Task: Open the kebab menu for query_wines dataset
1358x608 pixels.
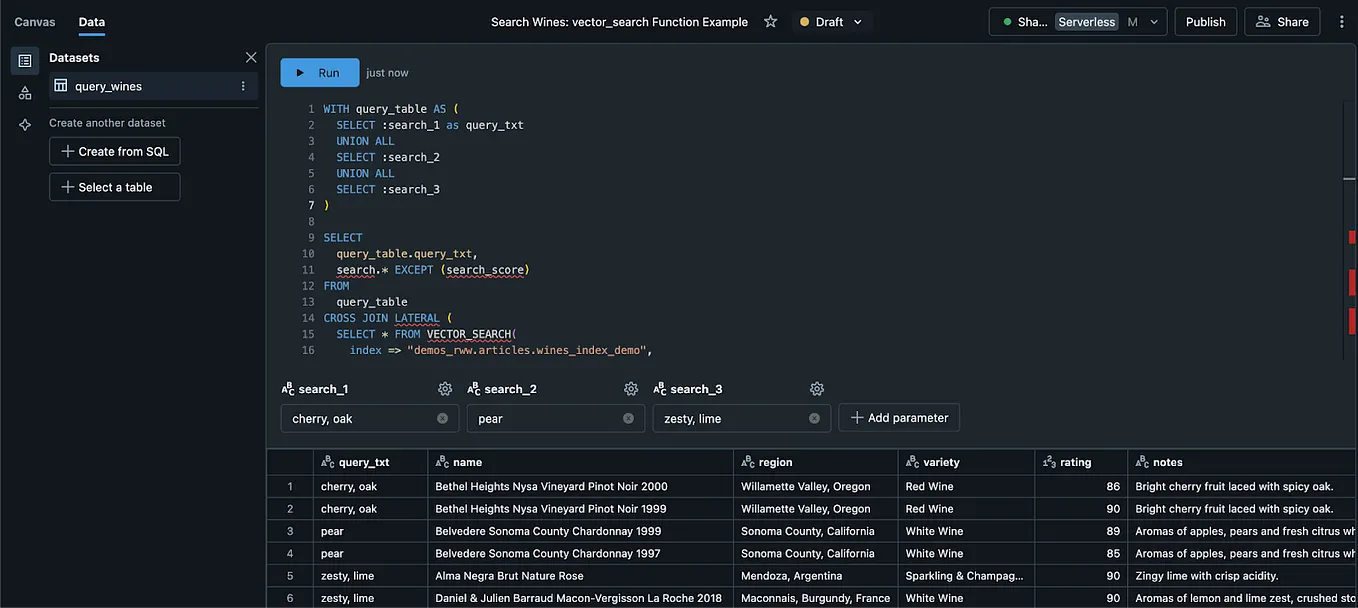Action: [x=241, y=85]
